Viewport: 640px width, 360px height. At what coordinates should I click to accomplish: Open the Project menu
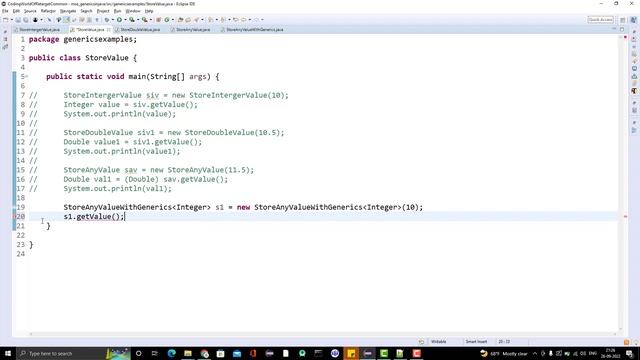point(103,11)
